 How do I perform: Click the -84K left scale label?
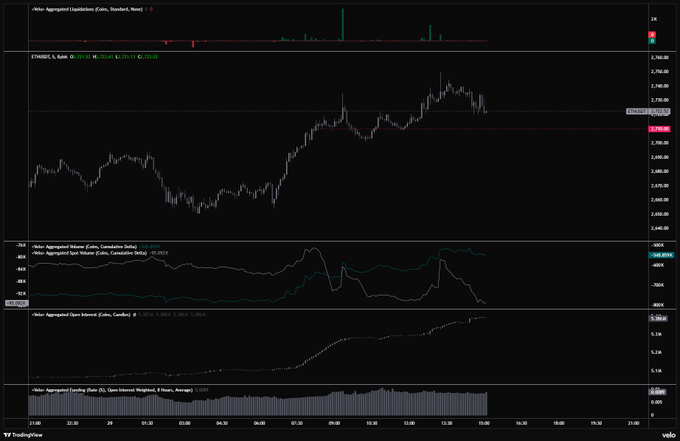click(21, 269)
